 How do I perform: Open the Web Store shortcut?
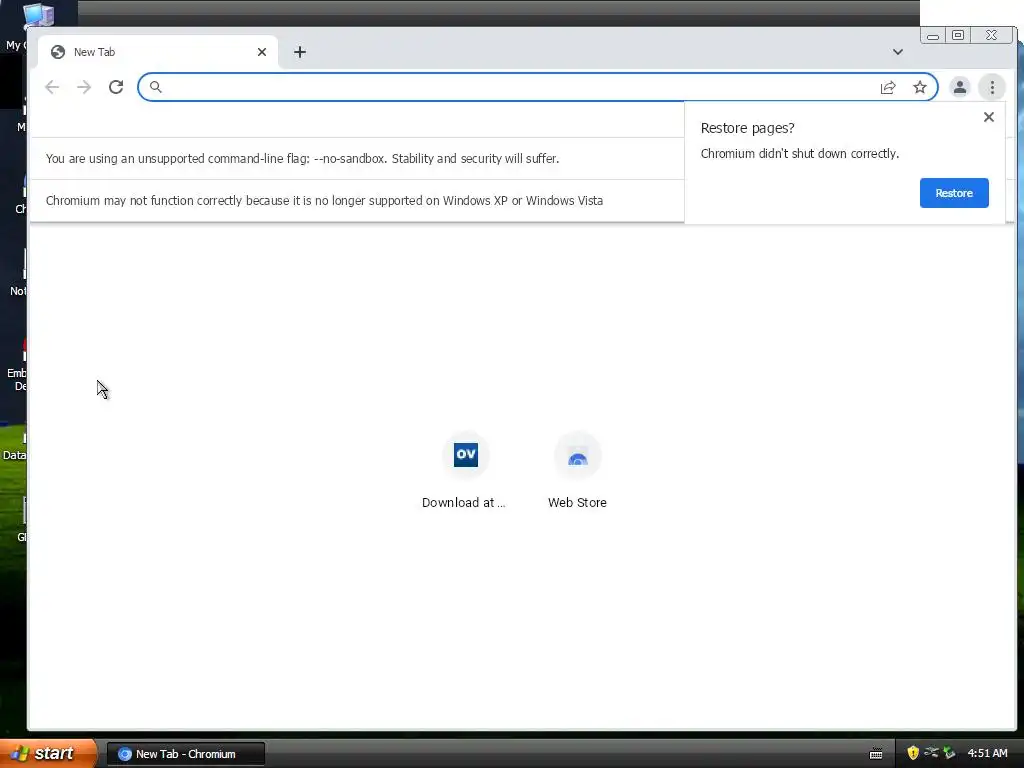pos(577,470)
